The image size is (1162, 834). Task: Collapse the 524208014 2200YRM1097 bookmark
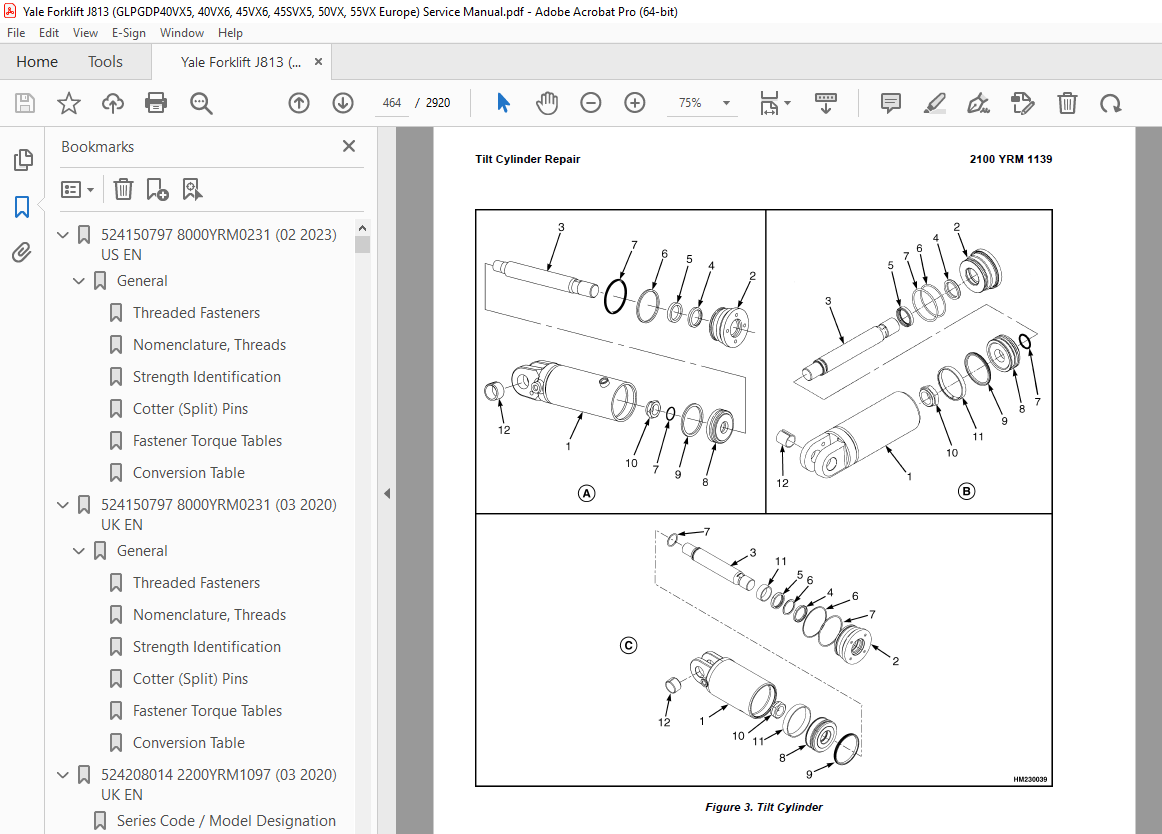[x=63, y=775]
